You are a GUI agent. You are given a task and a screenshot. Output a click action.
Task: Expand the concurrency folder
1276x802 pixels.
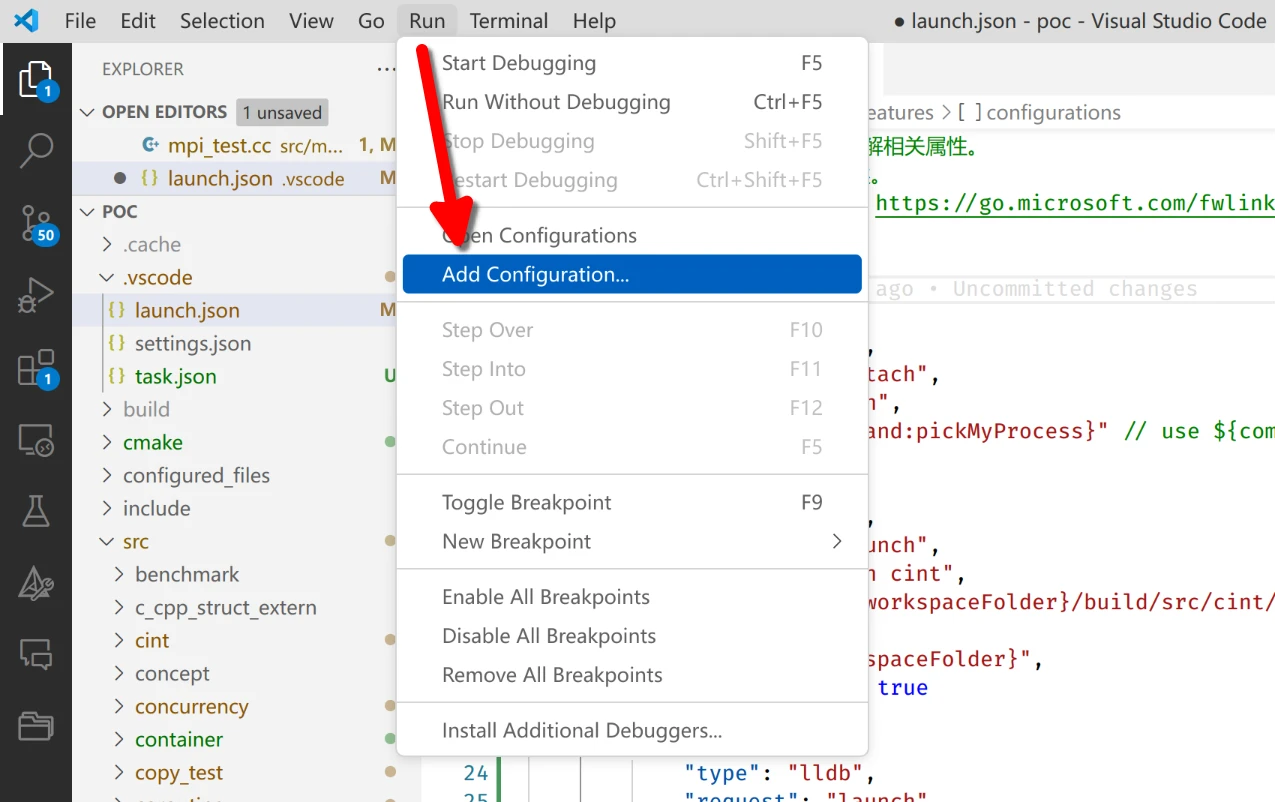120,706
